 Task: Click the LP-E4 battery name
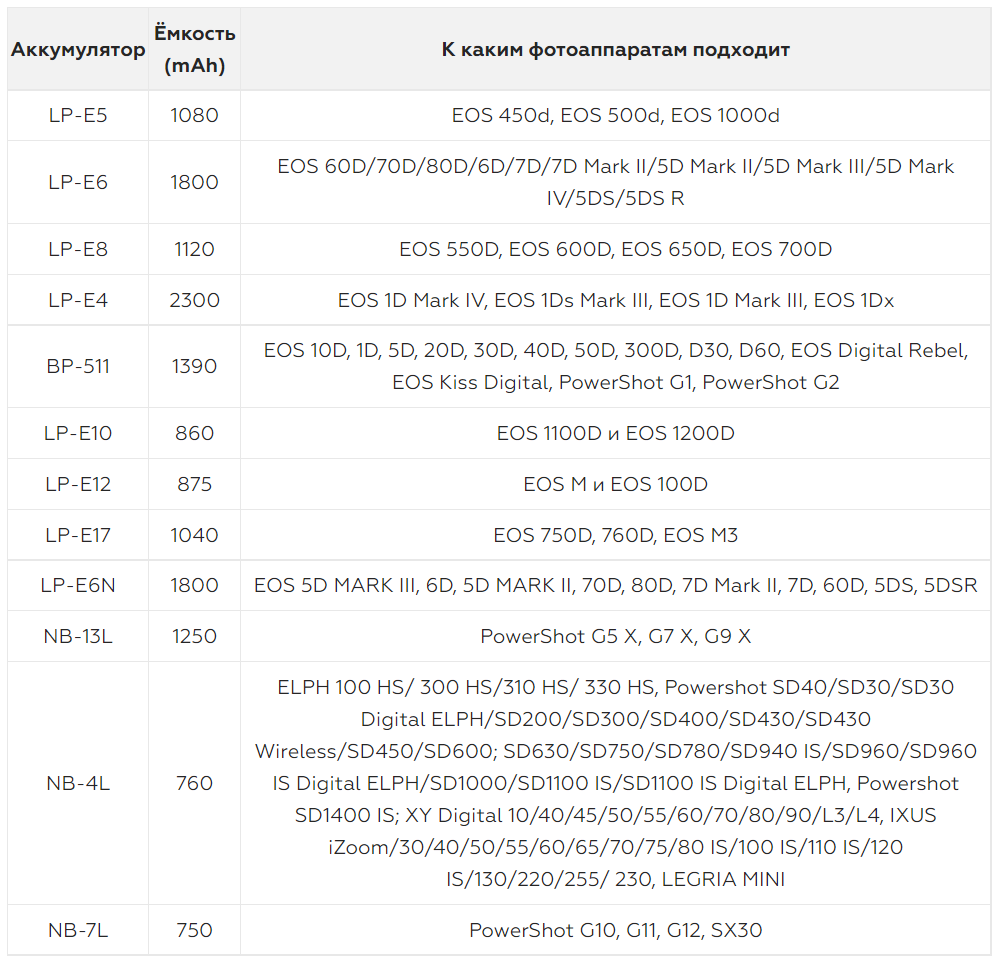(78, 300)
